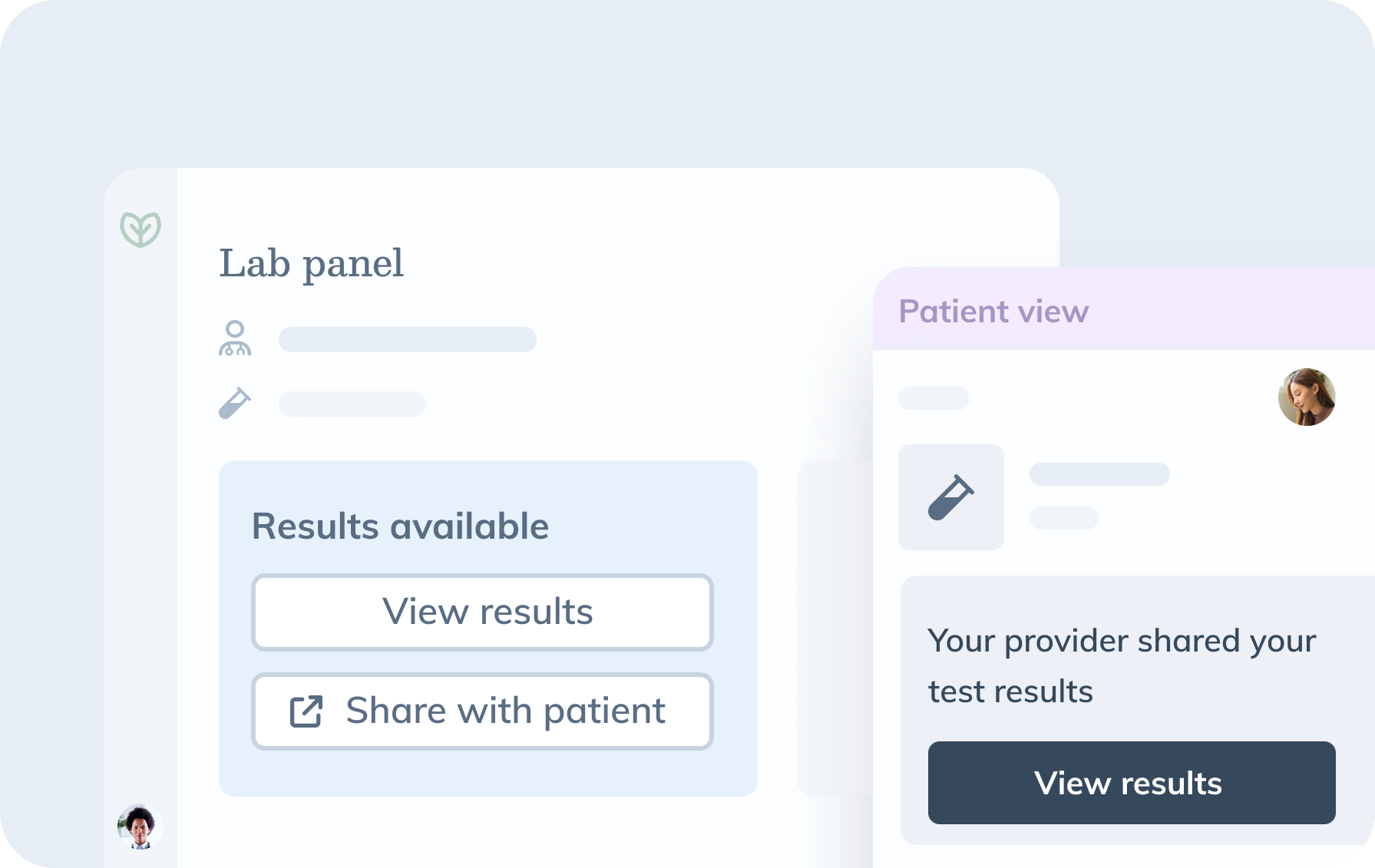The image size is (1375, 868).
Task: Click the lab test placeholder bar
Action: click(352, 404)
